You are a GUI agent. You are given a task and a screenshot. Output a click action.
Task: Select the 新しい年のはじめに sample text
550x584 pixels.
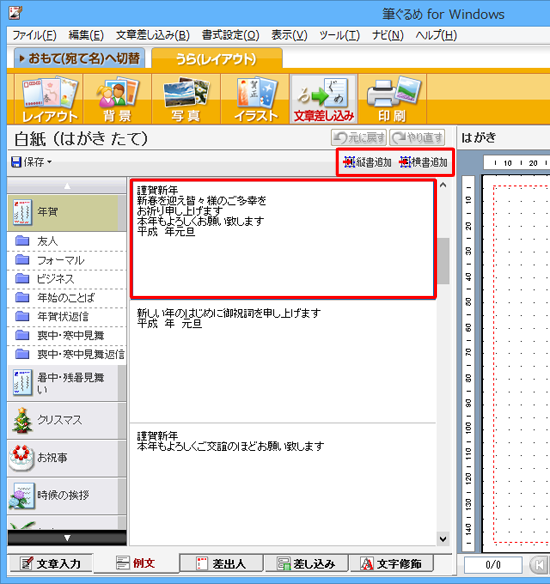(283, 361)
